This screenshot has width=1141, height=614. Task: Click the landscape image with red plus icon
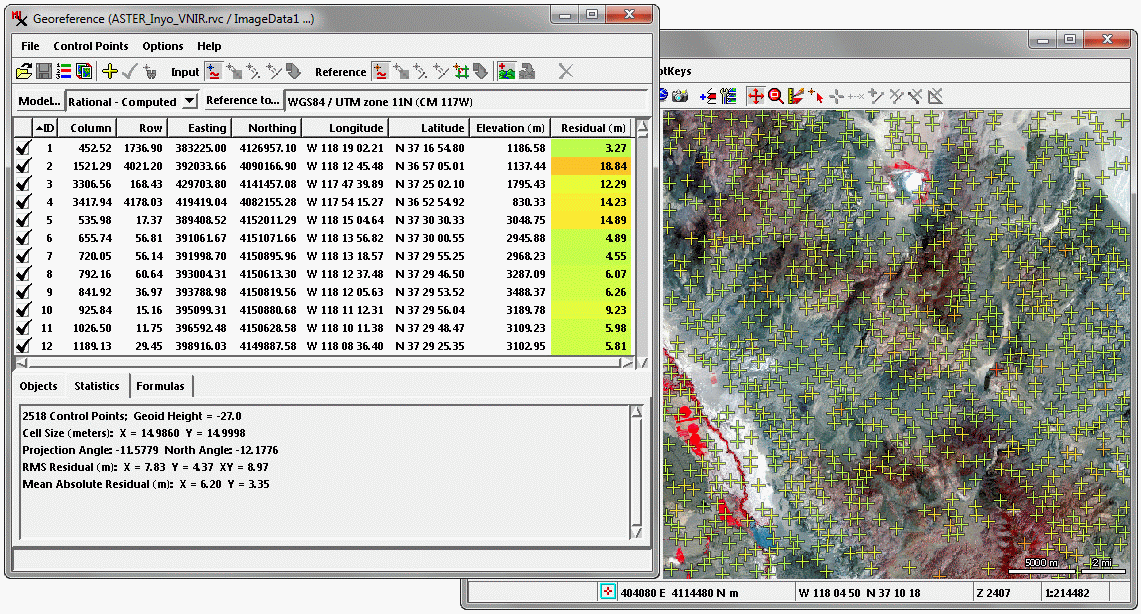(x=506, y=71)
